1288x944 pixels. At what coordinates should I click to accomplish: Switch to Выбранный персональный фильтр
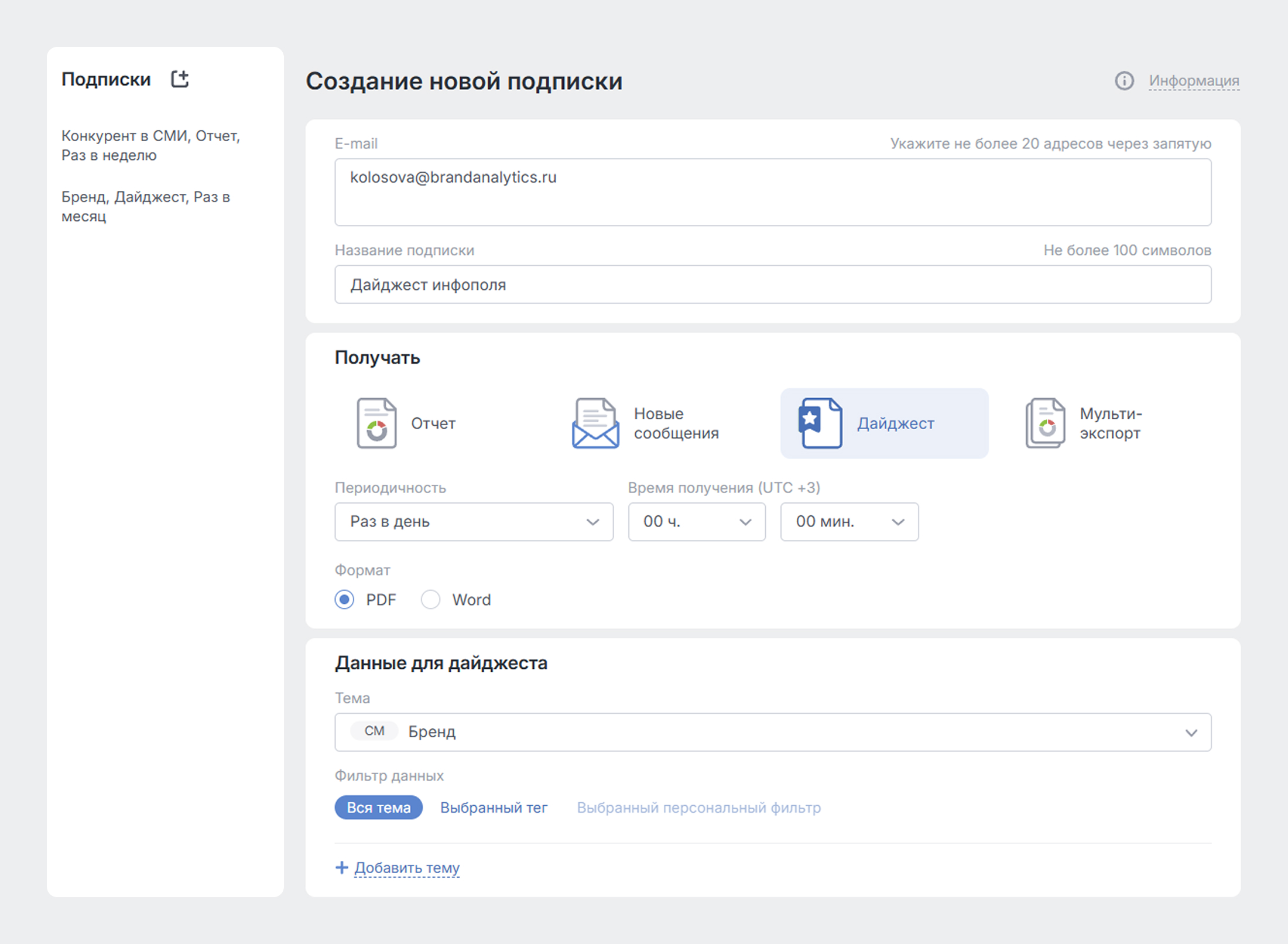tap(699, 808)
